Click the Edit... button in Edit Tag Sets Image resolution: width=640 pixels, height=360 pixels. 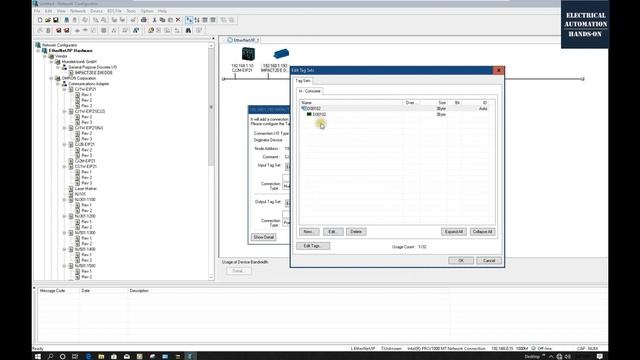pyautogui.click(x=333, y=231)
